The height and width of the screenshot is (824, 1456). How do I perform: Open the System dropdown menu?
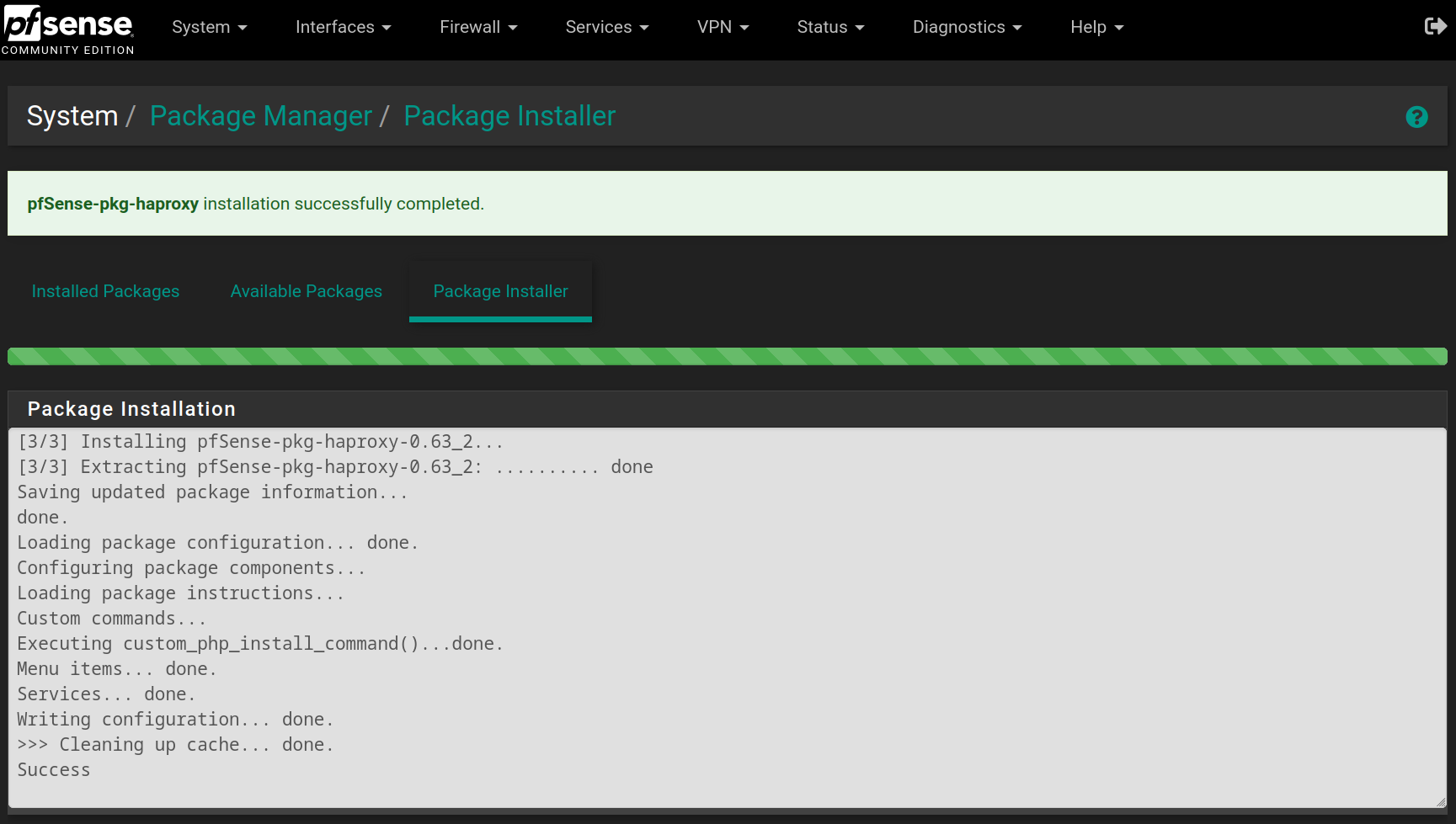coord(210,27)
